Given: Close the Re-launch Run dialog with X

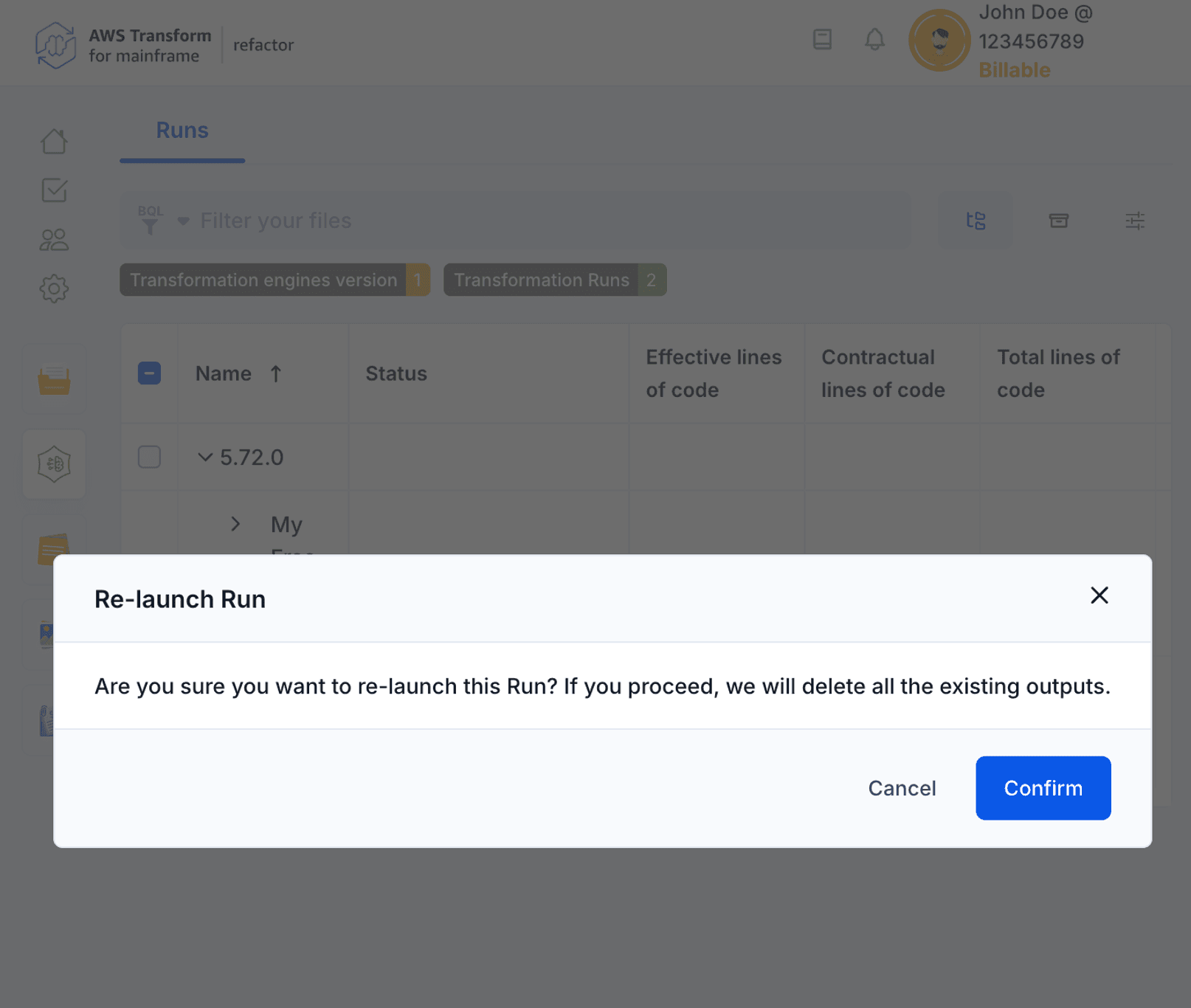Looking at the screenshot, I should pos(1099,596).
